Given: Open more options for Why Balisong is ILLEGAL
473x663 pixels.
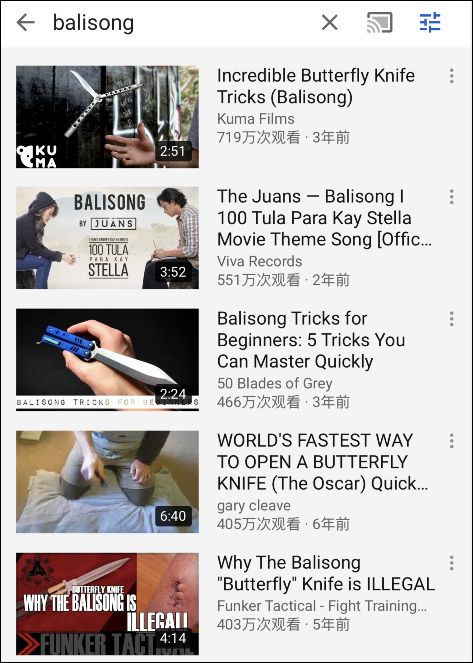Looking at the screenshot, I should 451,563.
